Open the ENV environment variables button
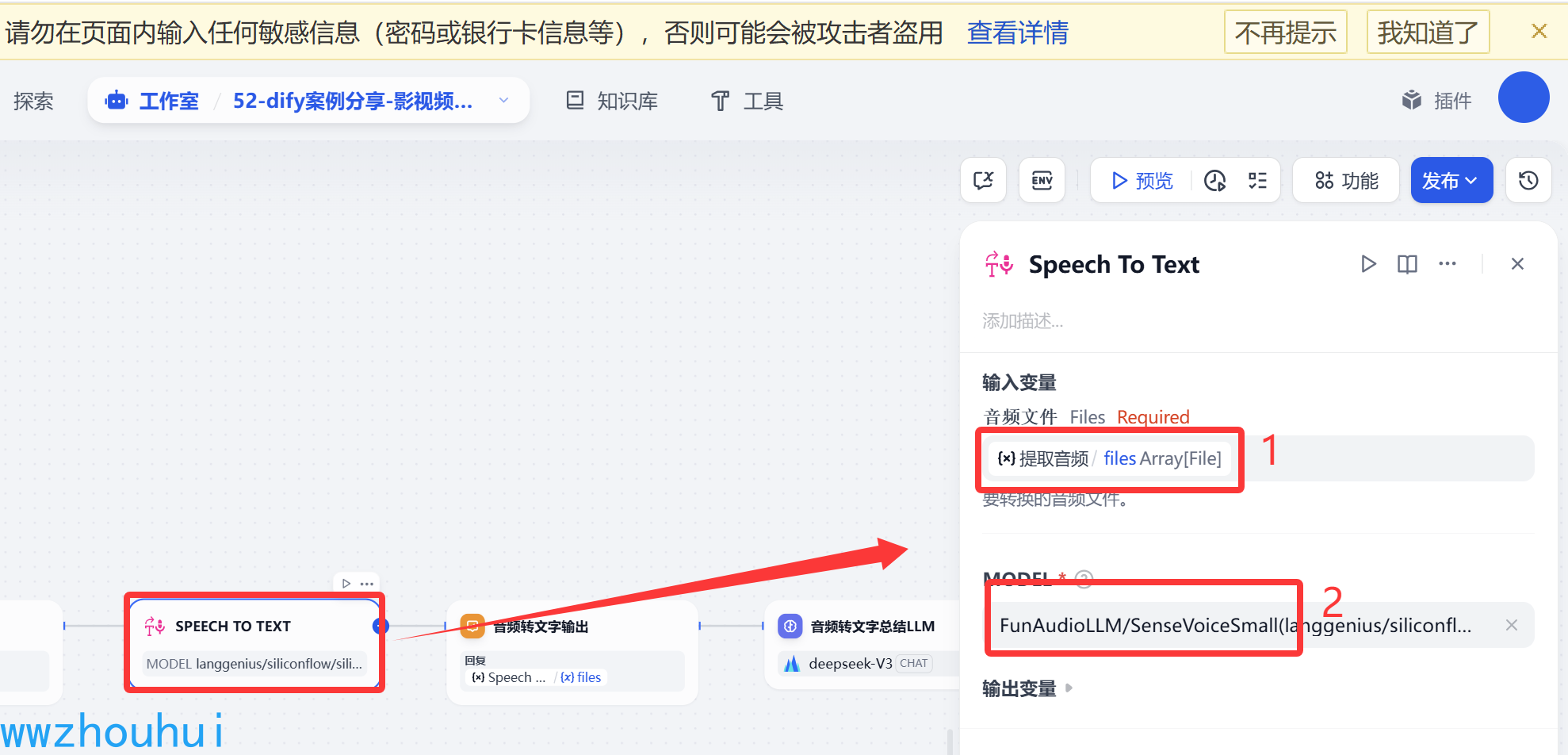The image size is (1568, 755). click(x=1042, y=181)
